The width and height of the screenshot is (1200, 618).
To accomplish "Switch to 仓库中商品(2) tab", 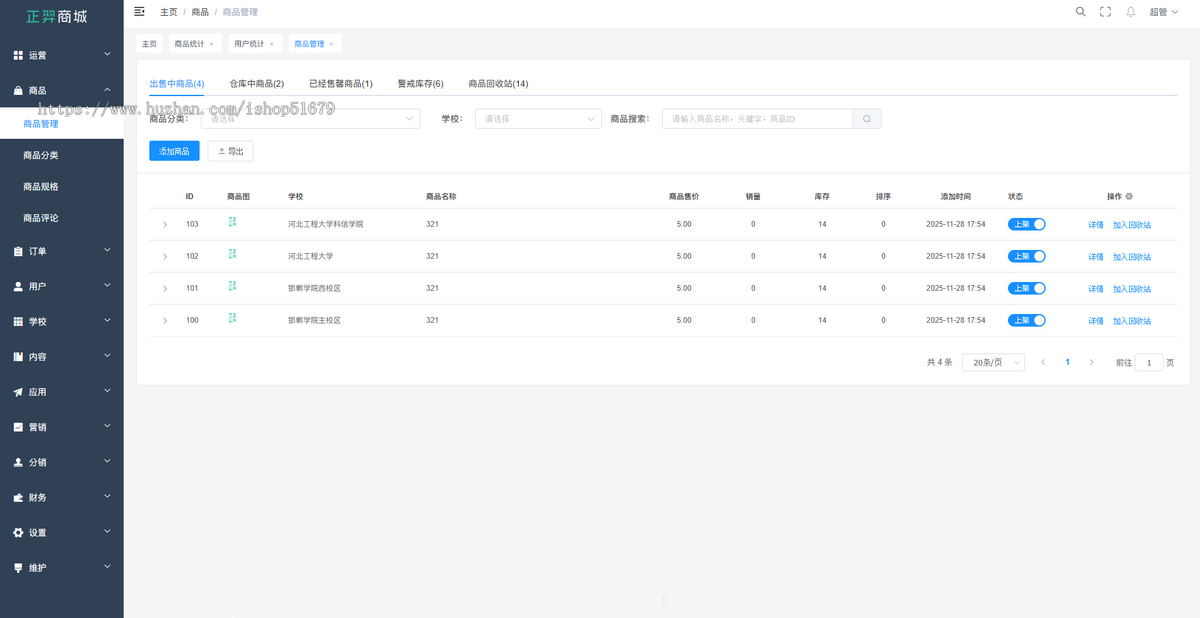I will click(x=256, y=84).
